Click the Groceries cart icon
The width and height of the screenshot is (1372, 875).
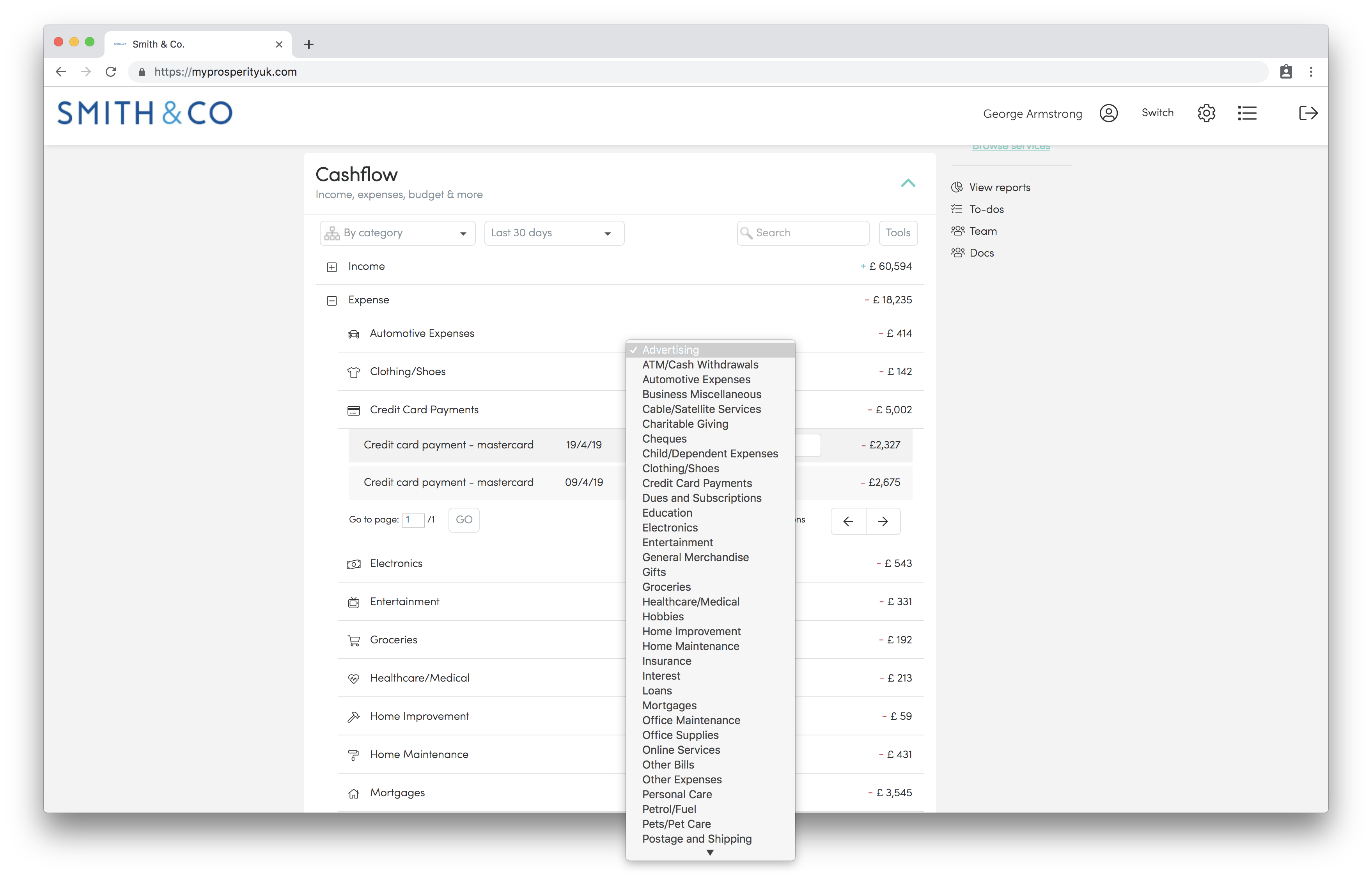point(354,640)
